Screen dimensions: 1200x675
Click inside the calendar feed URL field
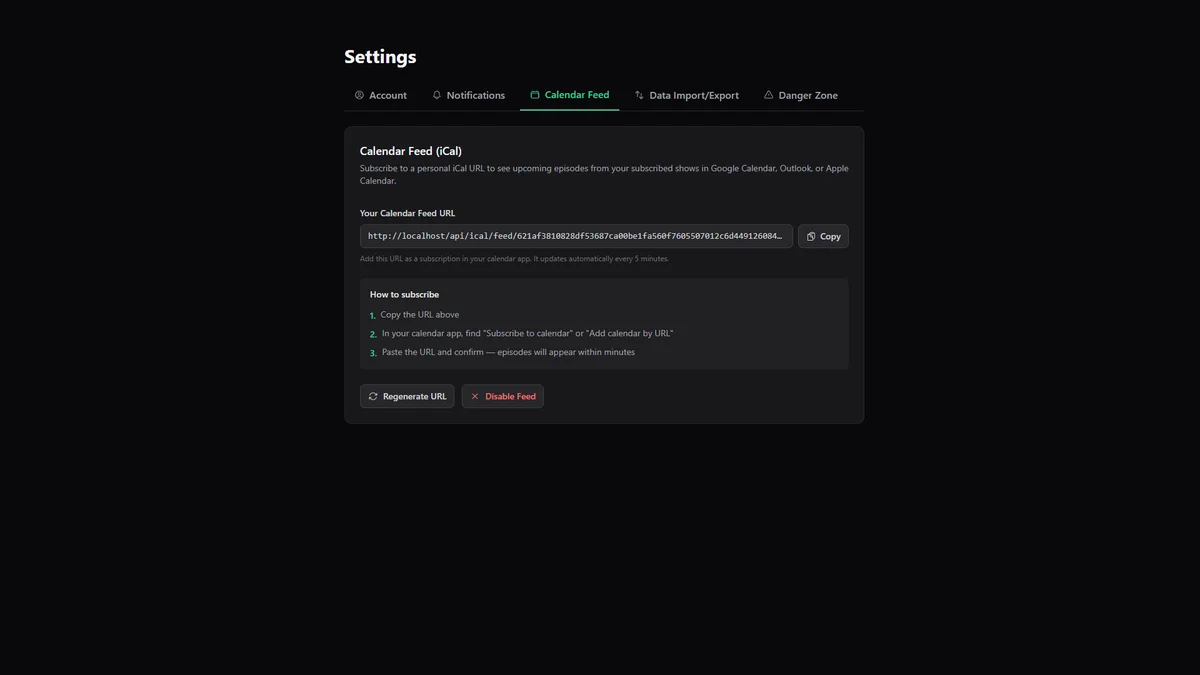tap(575, 237)
